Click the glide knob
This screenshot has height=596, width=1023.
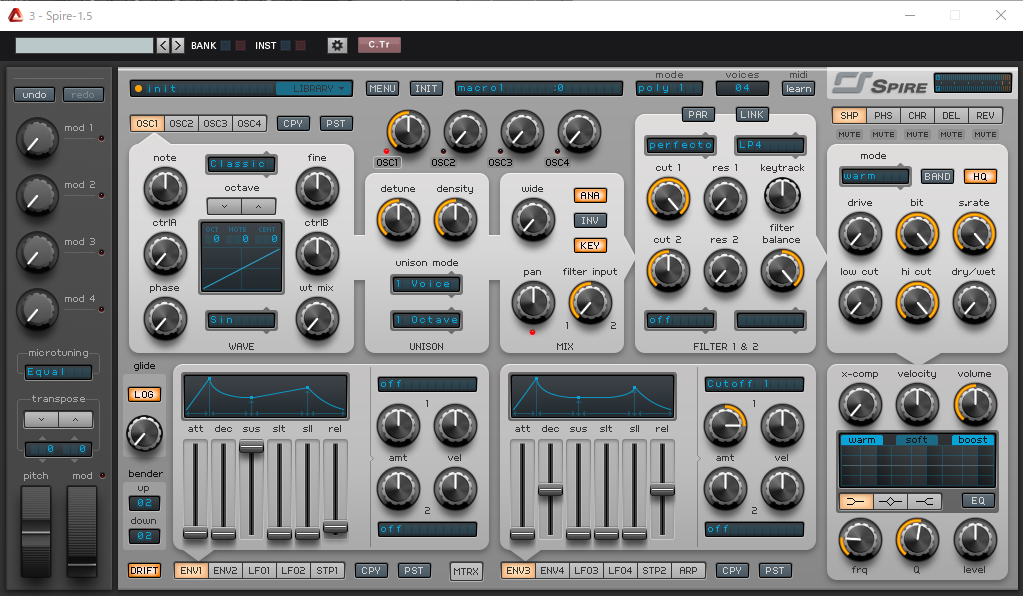pyautogui.click(x=144, y=434)
